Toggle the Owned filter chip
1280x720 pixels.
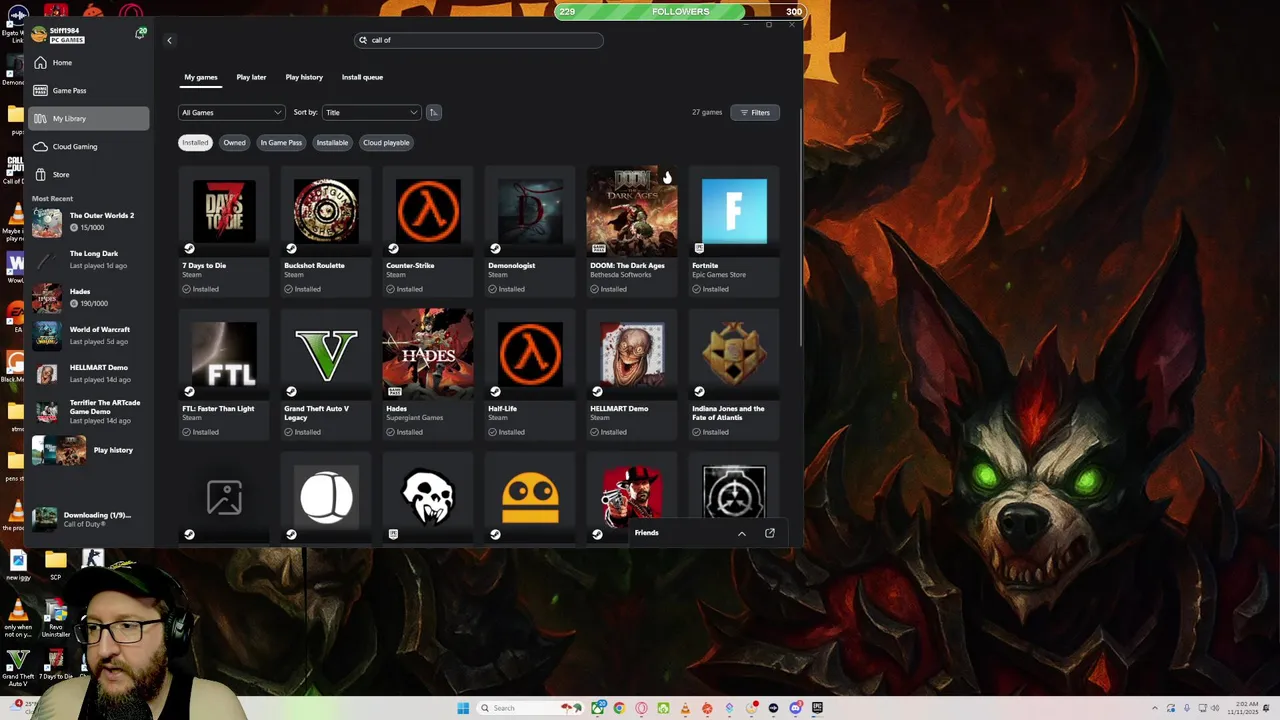(x=234, y=142)
